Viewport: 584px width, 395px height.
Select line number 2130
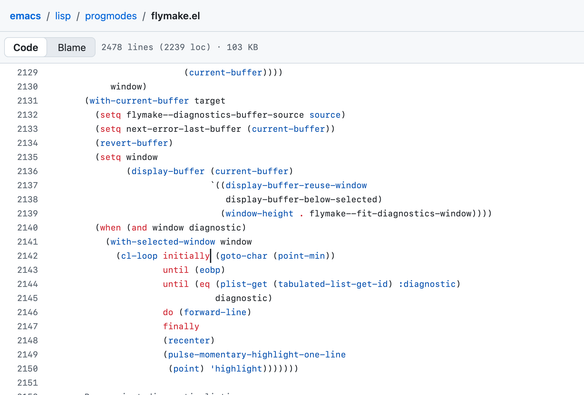click(x=28, y=87)
